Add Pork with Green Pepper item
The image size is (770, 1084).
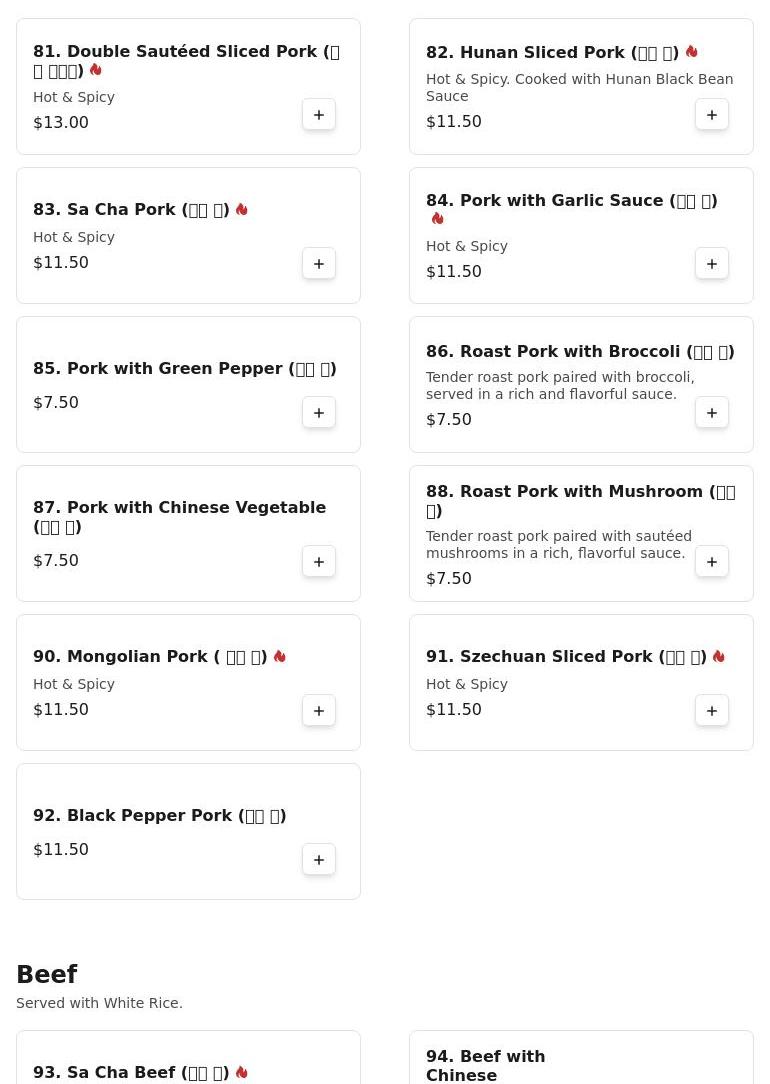coord(319,413)
